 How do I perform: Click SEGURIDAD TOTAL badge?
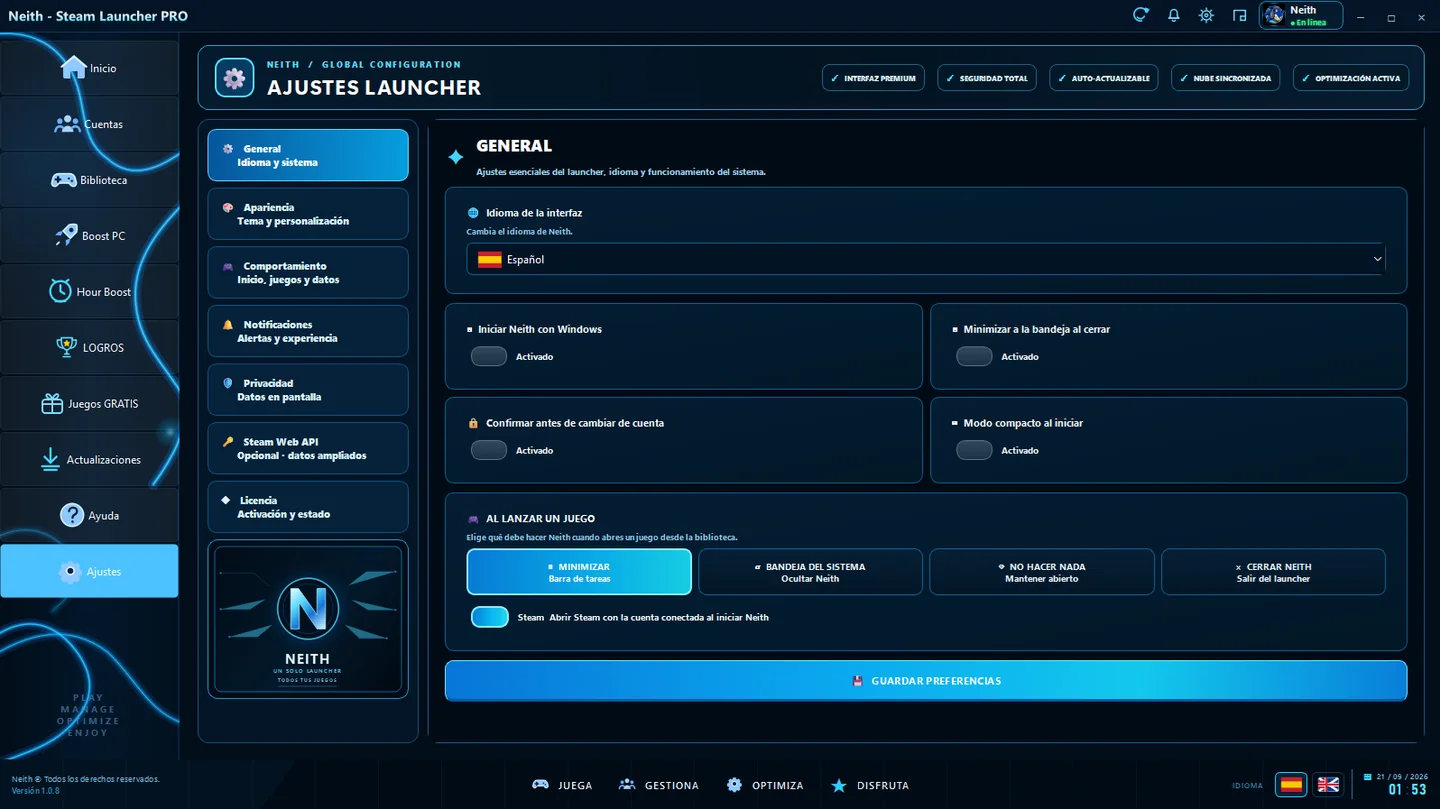[987, 78]
